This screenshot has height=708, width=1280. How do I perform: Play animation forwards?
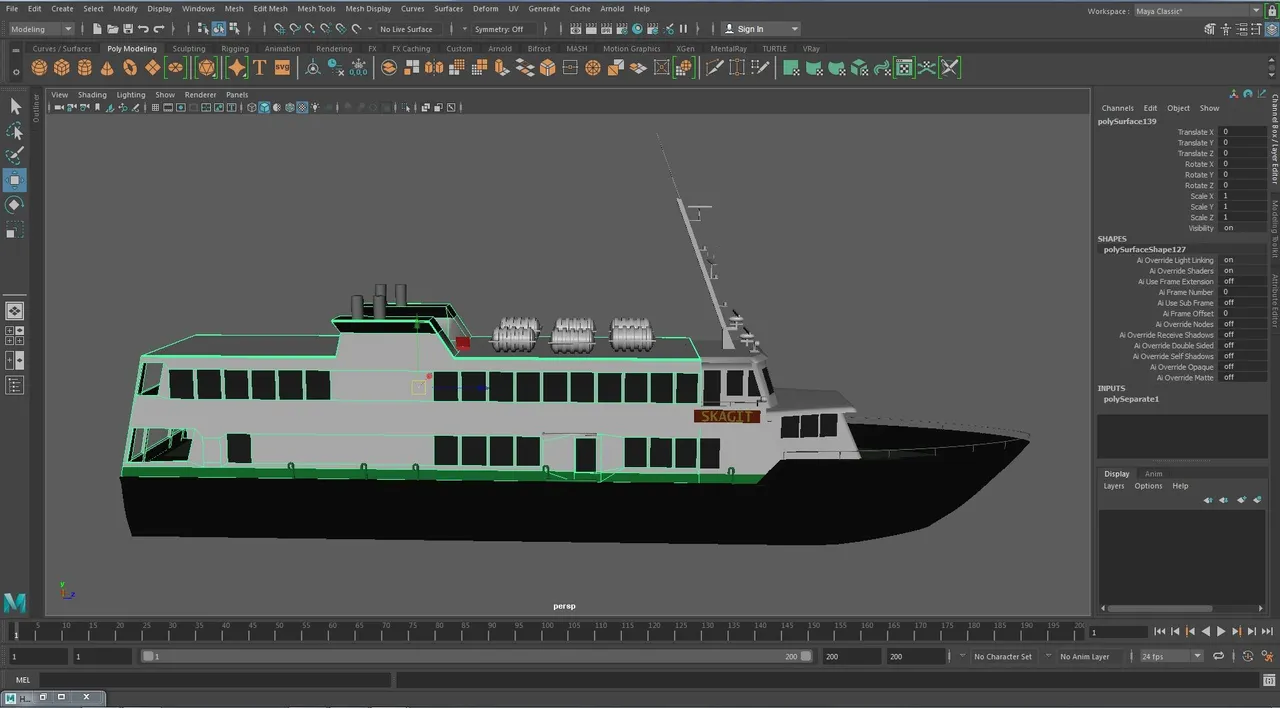click(x=1221, y=631)
